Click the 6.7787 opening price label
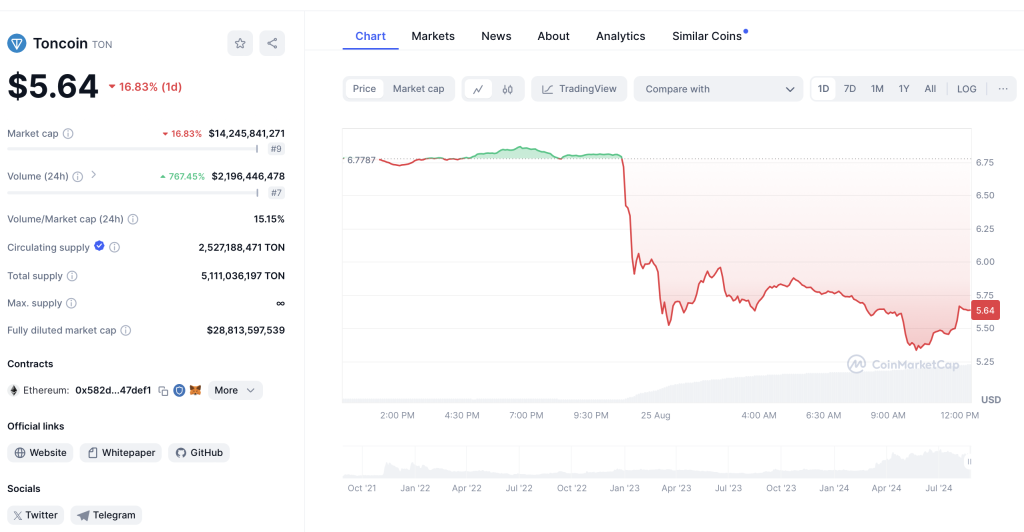Screen dimensions: 1024x532 click(x=360, y=160)
